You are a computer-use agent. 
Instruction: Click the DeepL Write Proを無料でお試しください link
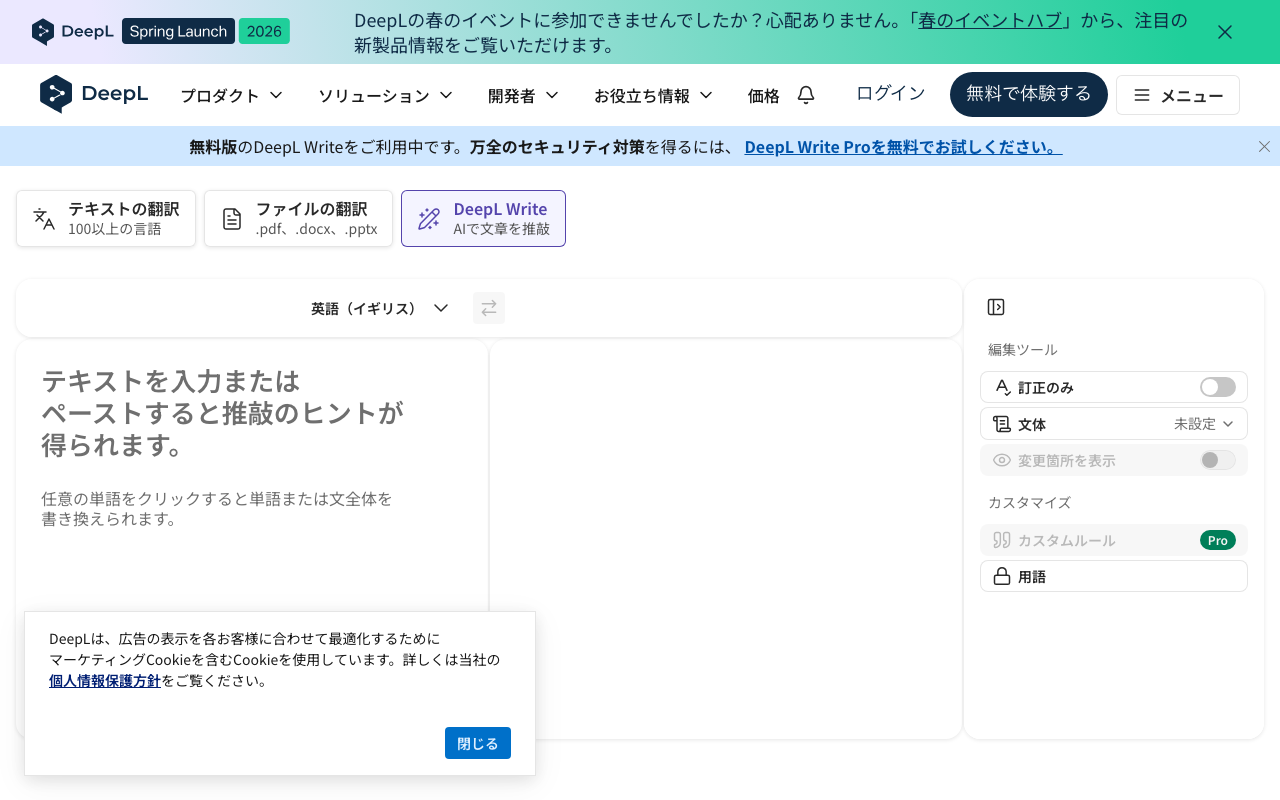(903, 147)
